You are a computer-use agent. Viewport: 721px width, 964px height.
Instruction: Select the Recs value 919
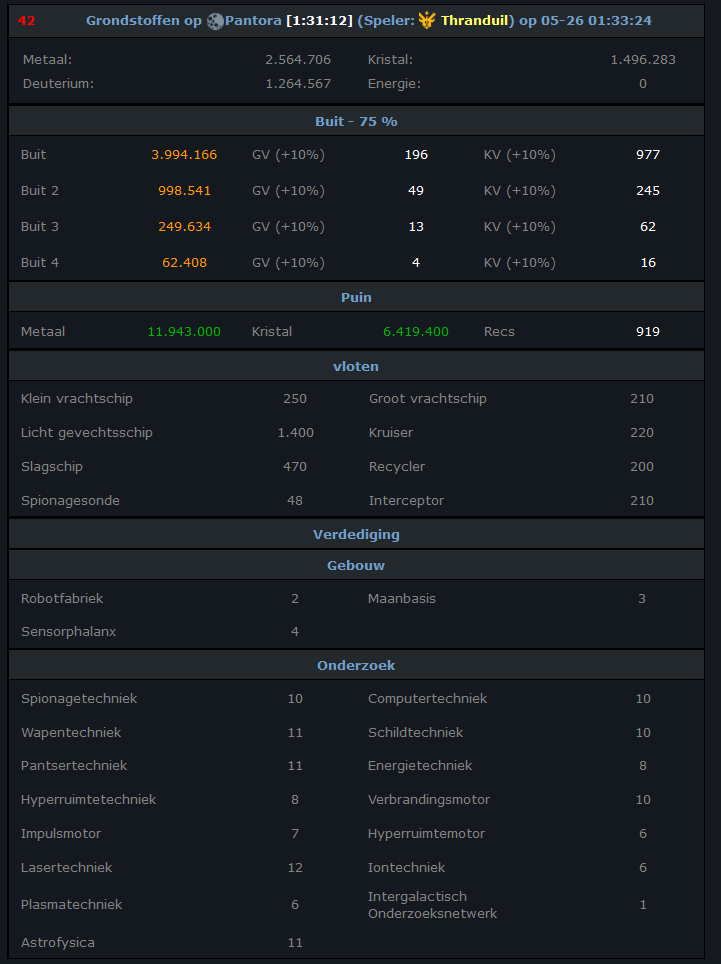click(648, 331)
